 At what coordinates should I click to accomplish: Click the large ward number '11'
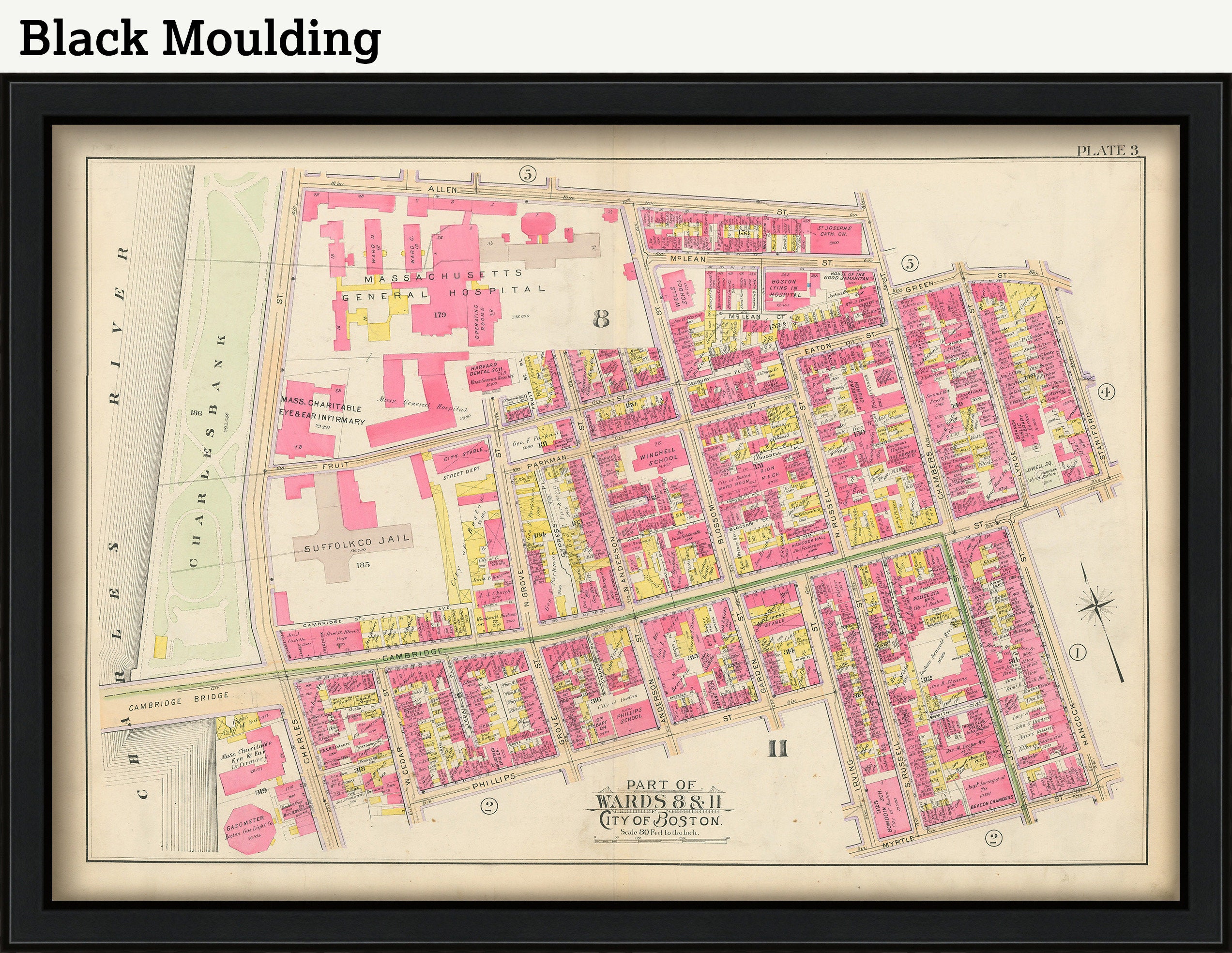[x=778, y=748]
